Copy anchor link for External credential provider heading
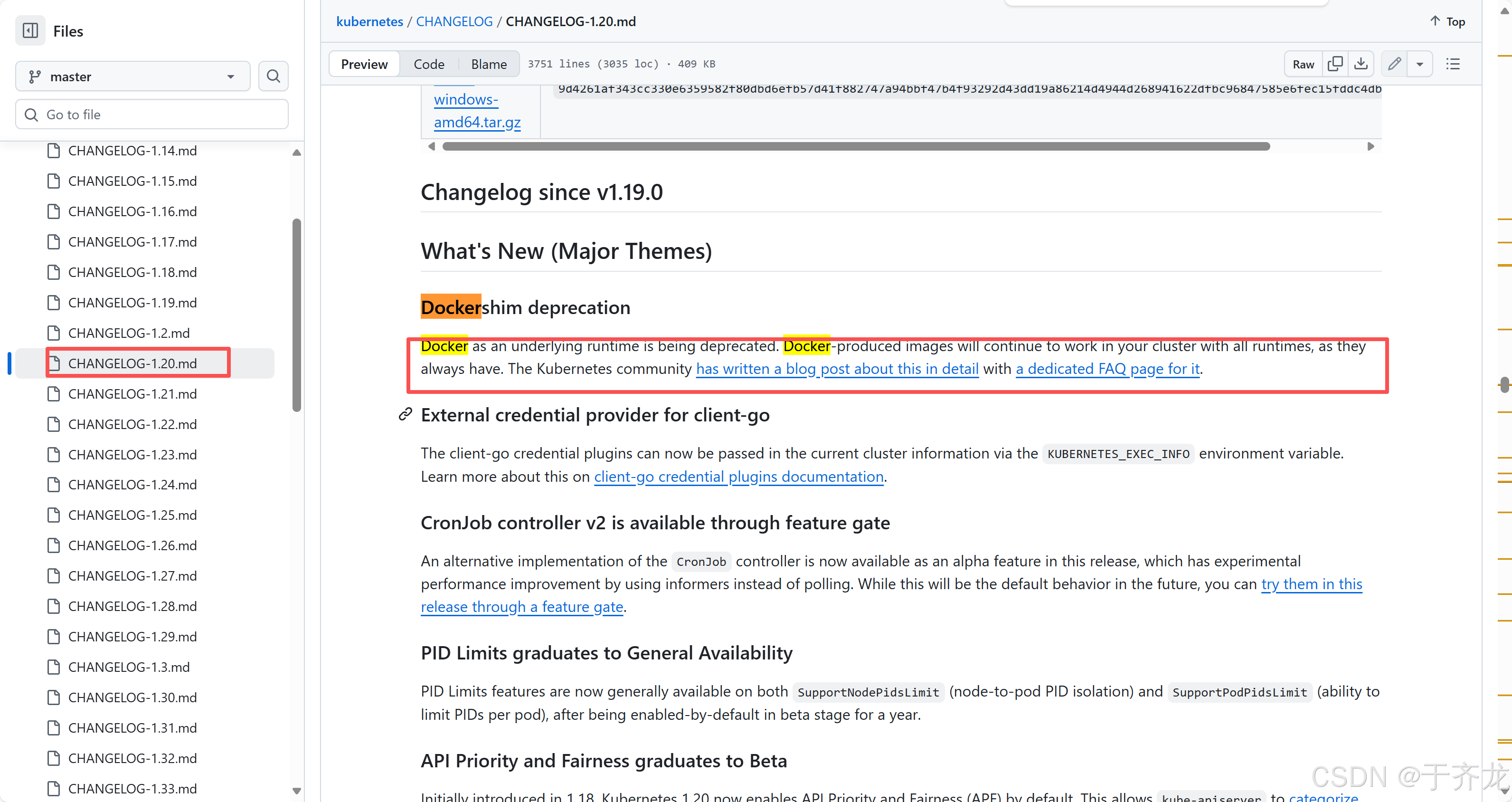1512x802 pixels. pos(405,414)
